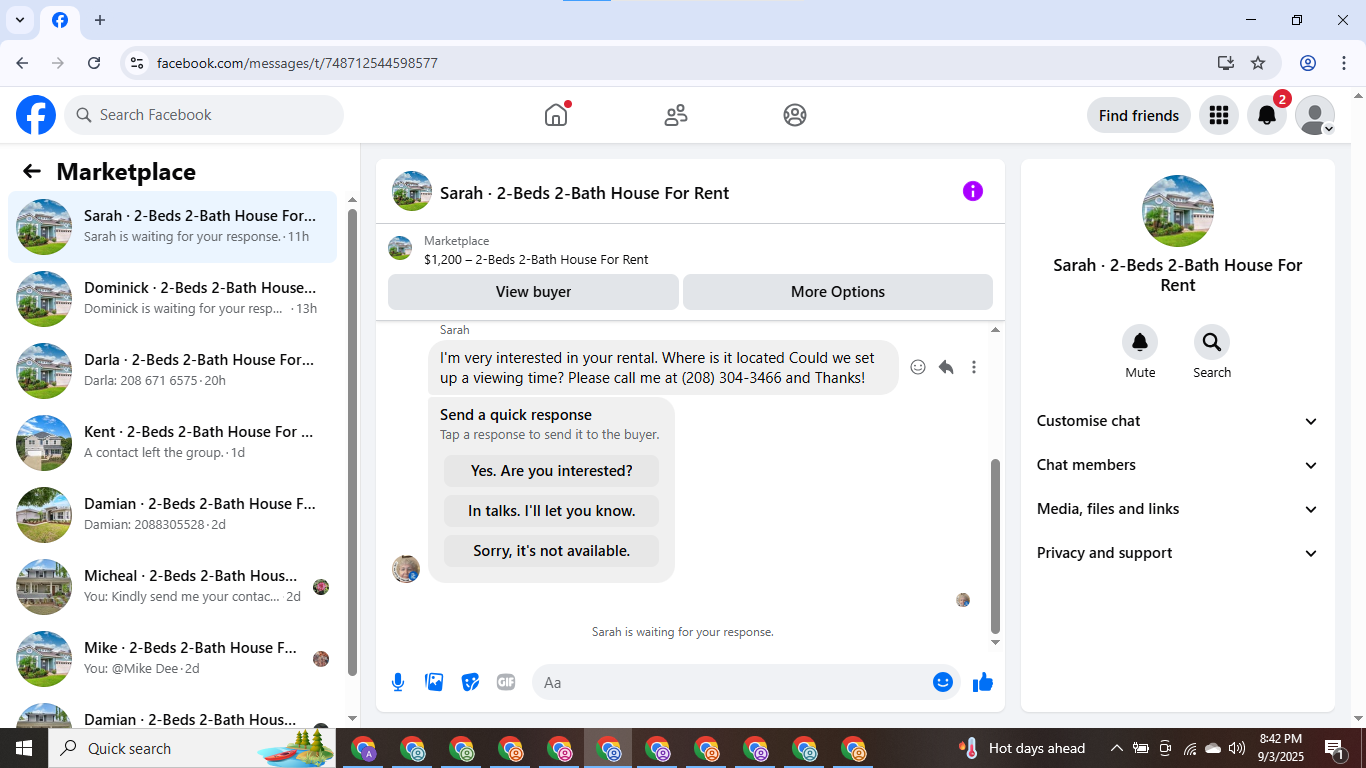Open Micheal's conversation in list
Viewport: 1366px width, 768px height.
click(x=172, y=587)
